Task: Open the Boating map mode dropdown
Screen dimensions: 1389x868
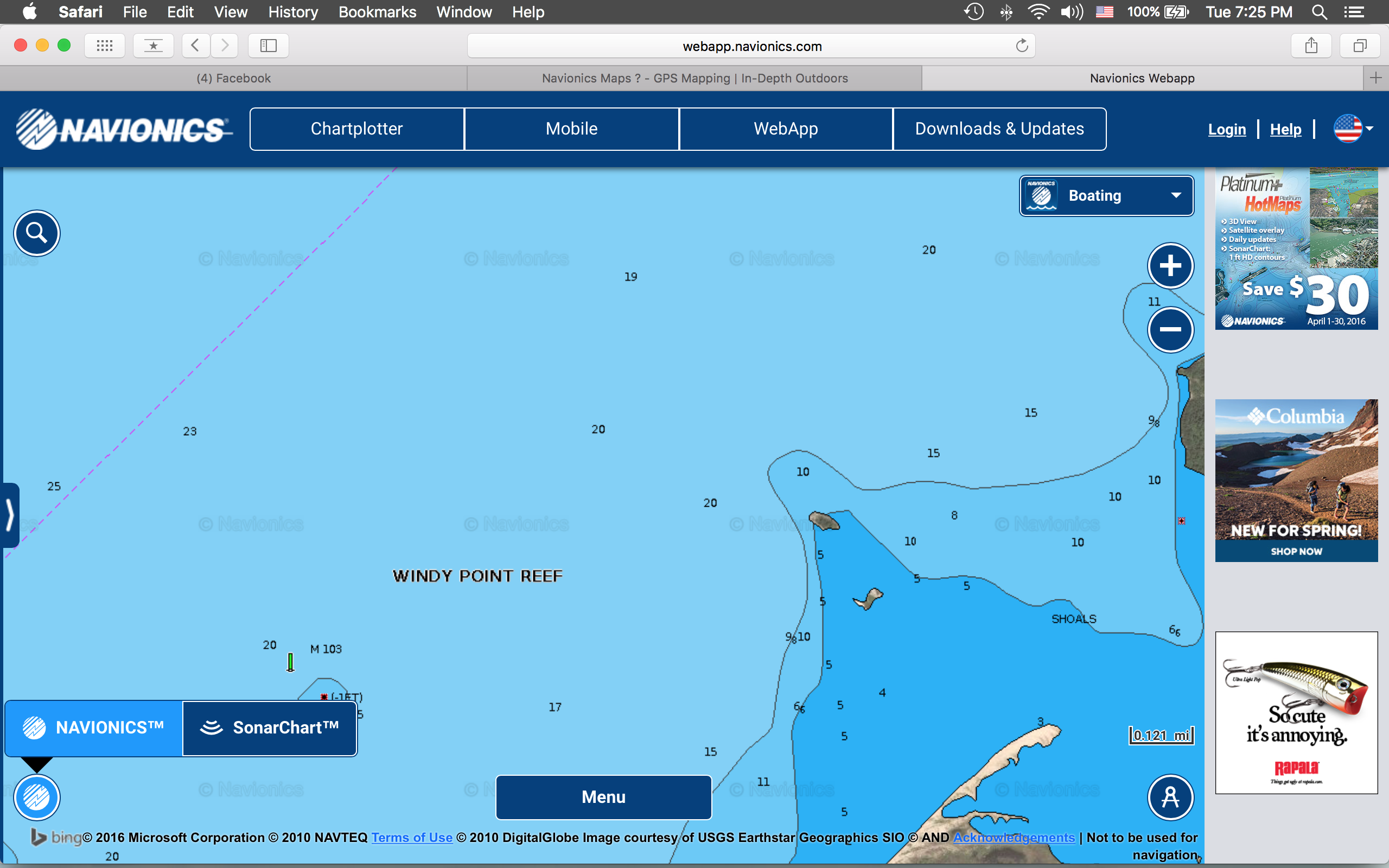Action: 1106,196
